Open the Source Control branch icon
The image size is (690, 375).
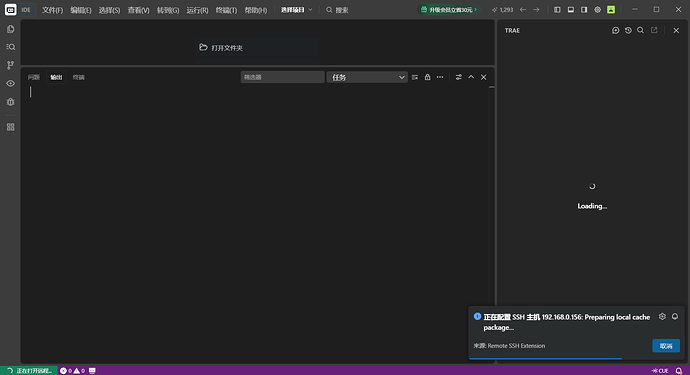coord(11,65)
